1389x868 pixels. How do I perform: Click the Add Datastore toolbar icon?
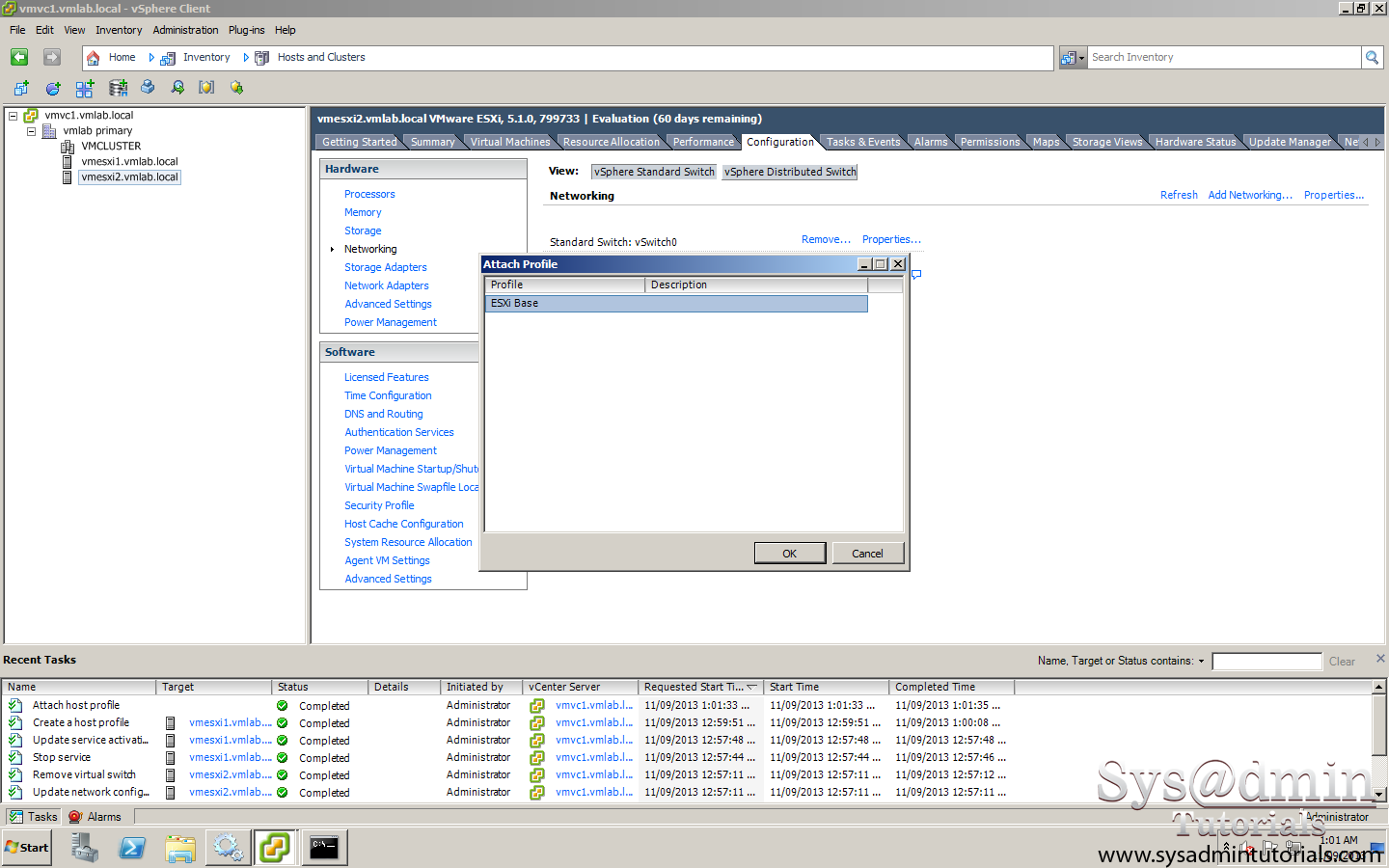(x=118, y=88)
